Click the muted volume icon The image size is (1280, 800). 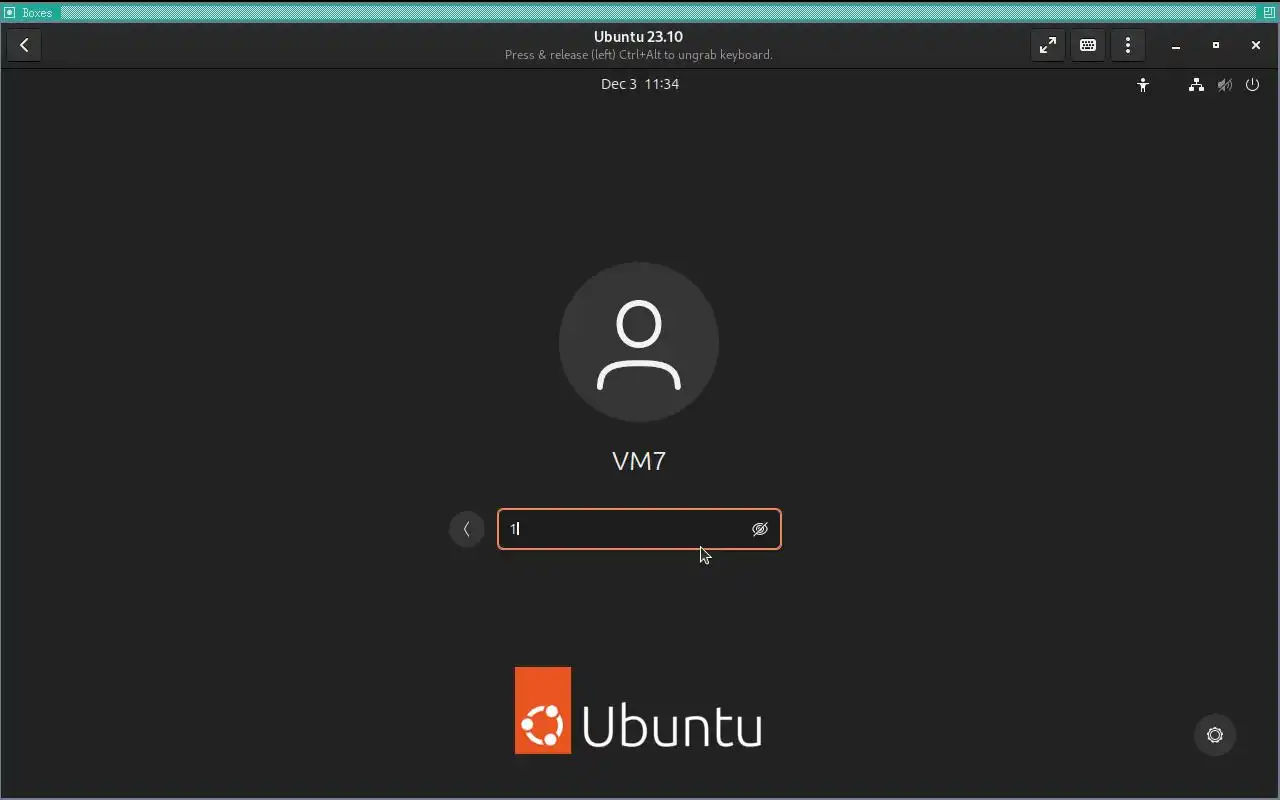coord(1224,85)
